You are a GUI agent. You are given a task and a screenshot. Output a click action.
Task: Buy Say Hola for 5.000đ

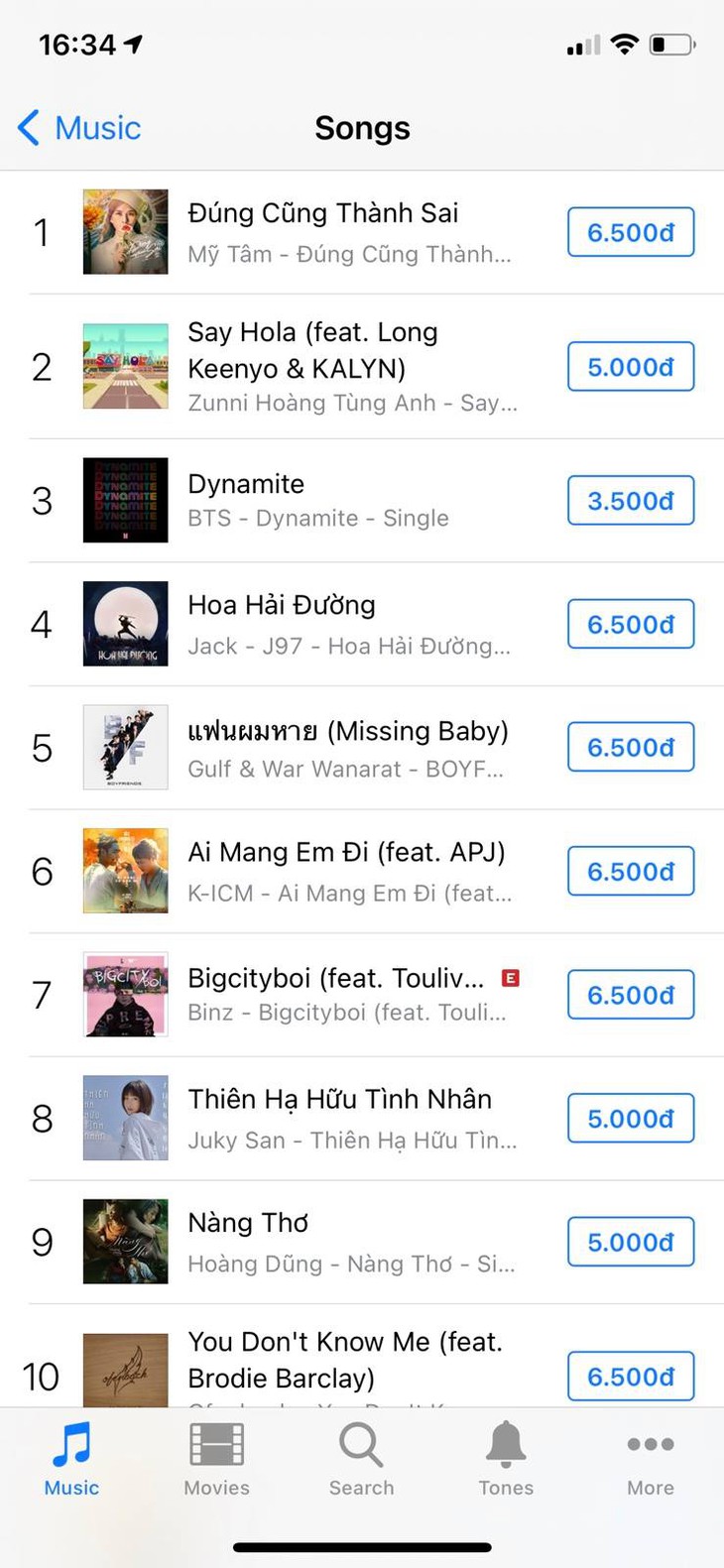pyautogui.click(x=631, y=367)
